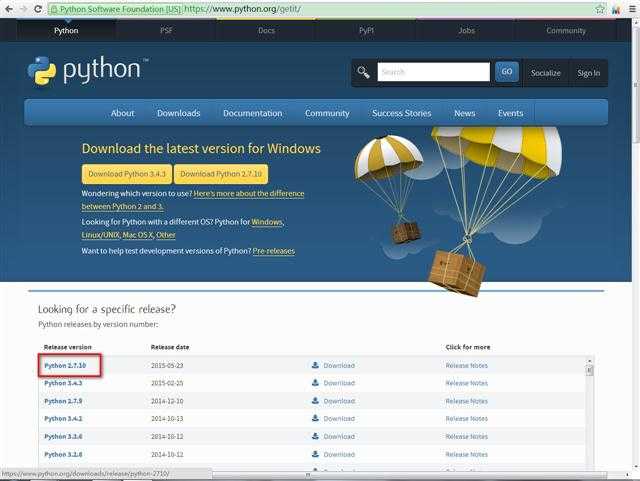
Task: Click download icon in Python 3.3.6 row
Action: point(315,436)
